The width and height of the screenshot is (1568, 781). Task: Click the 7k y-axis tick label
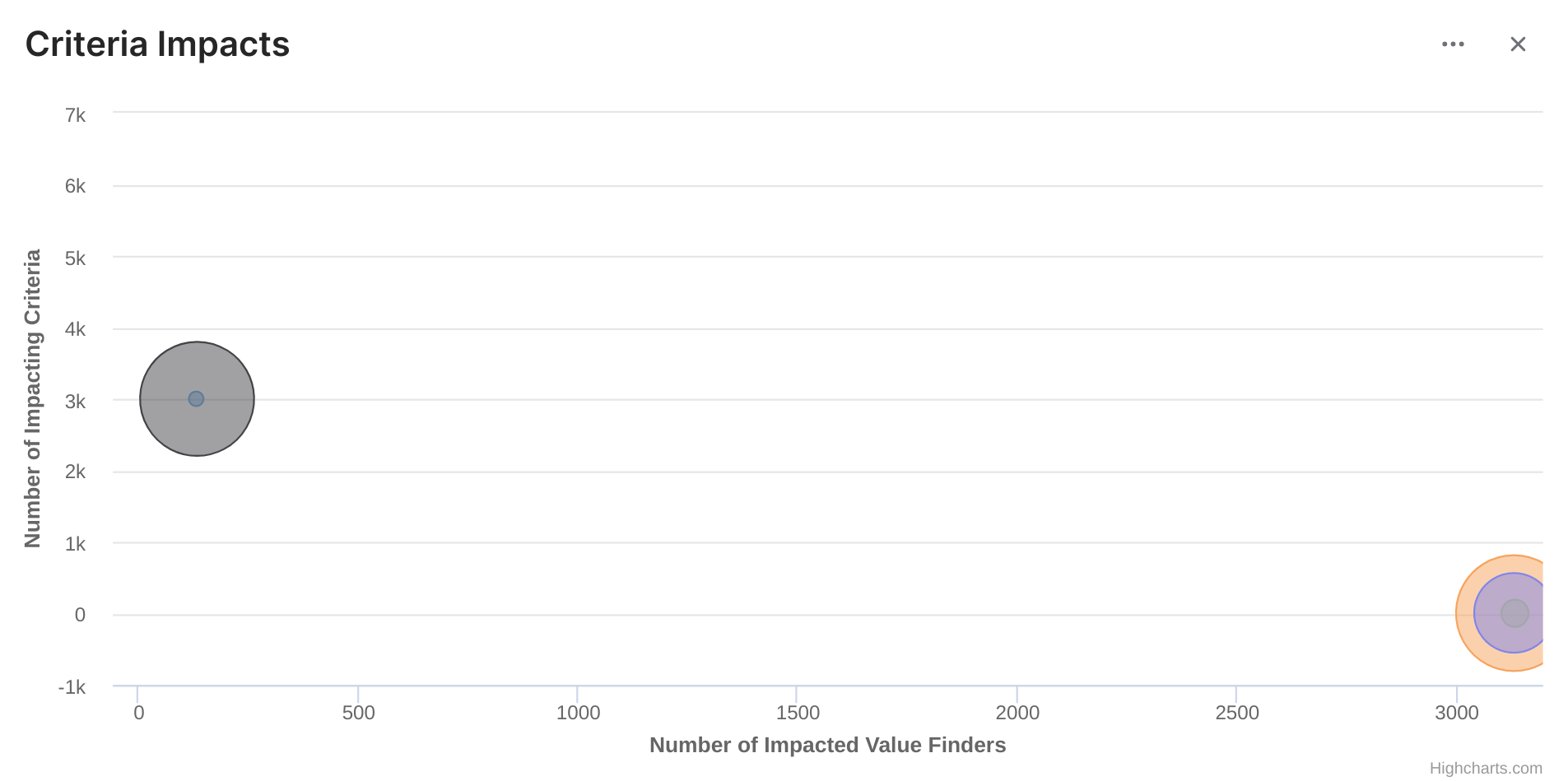(x=75, y=115)
